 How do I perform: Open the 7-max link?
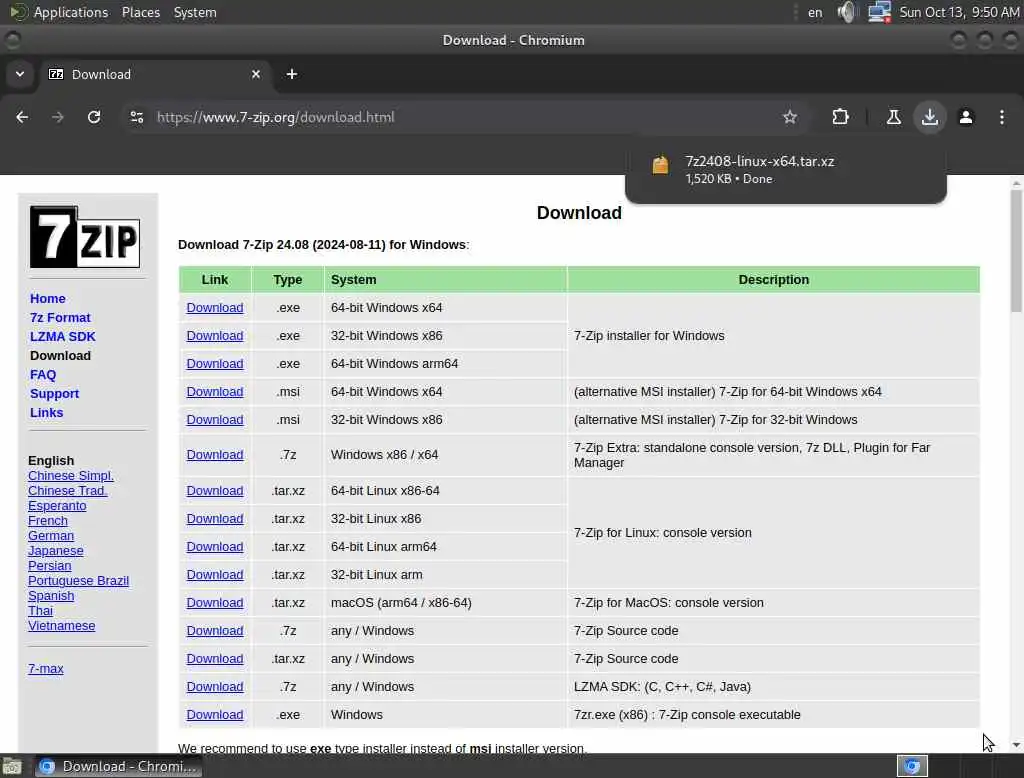46,669
